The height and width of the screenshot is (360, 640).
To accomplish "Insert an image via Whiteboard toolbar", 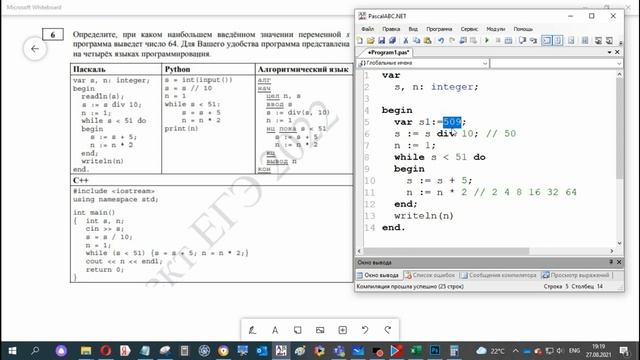I will click(x=320, y=330).
